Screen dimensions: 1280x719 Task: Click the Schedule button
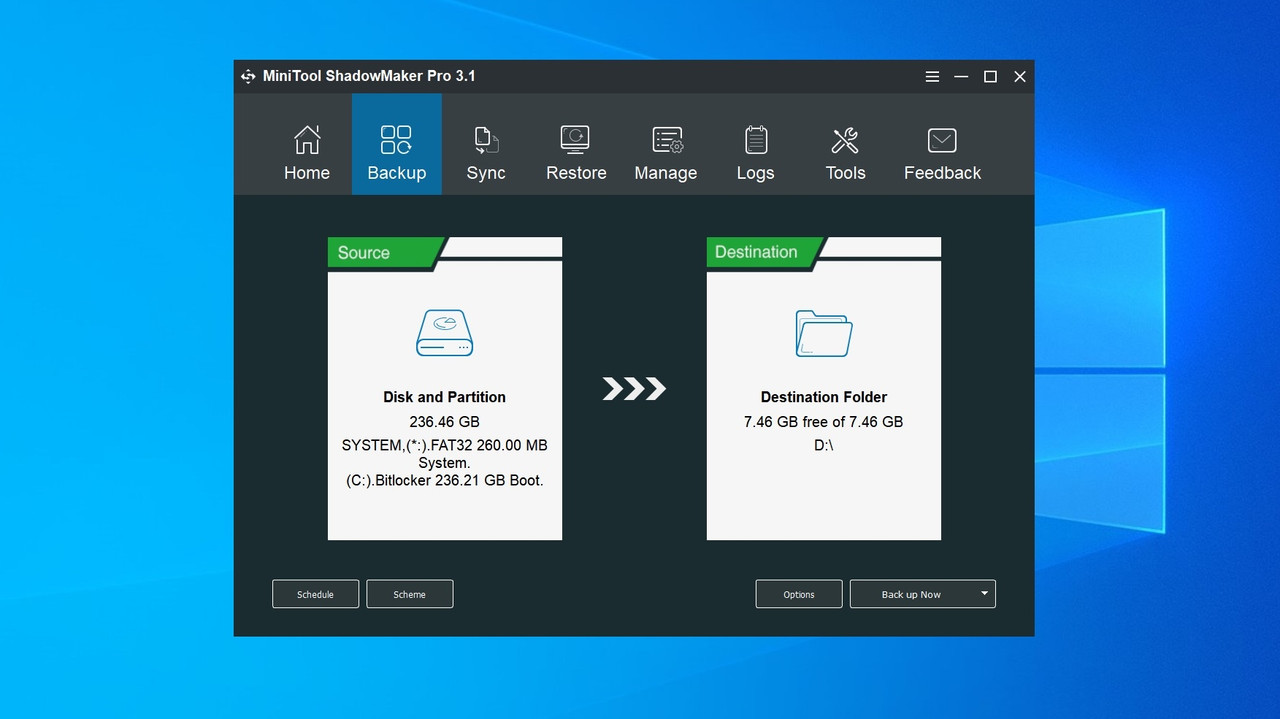(315, 594)
